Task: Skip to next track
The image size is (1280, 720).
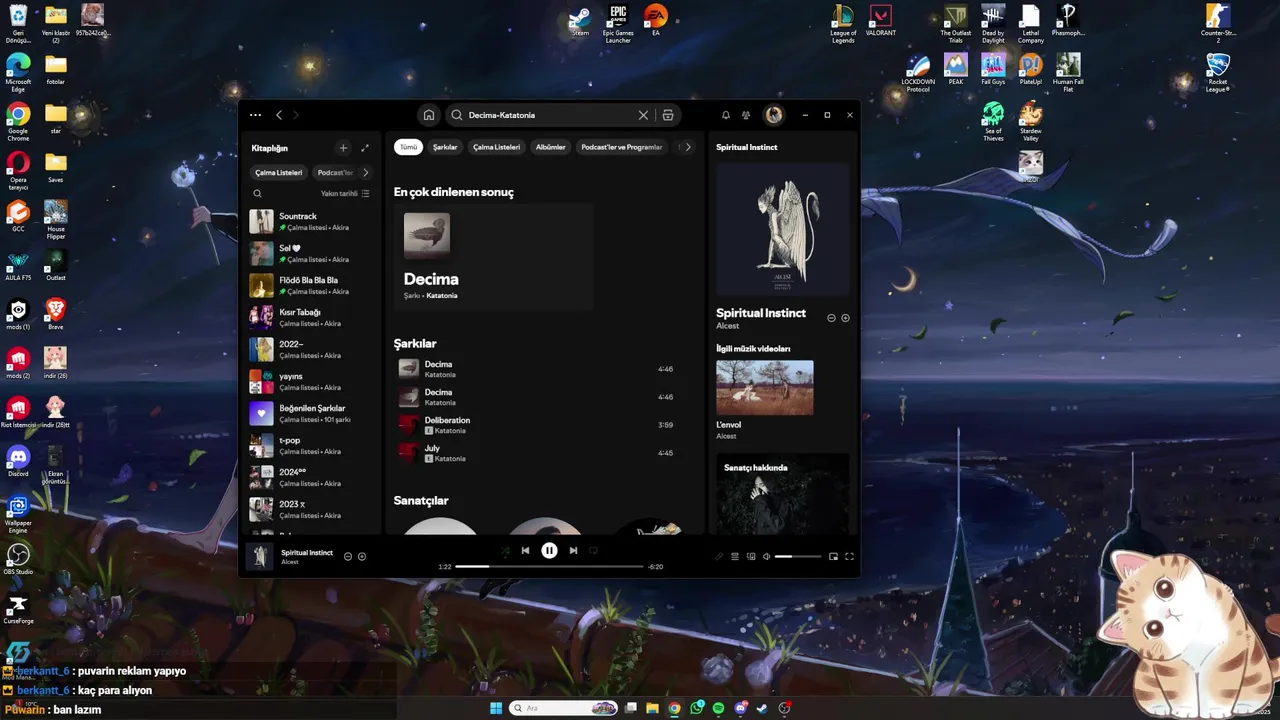Action: (573, 550)
